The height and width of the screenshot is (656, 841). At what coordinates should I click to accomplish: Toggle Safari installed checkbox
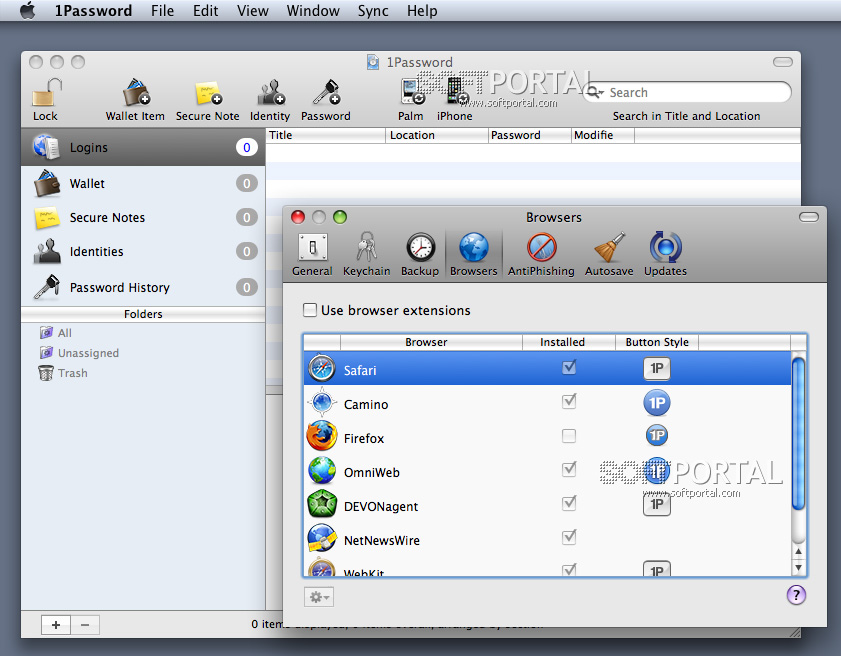(569, 367)
